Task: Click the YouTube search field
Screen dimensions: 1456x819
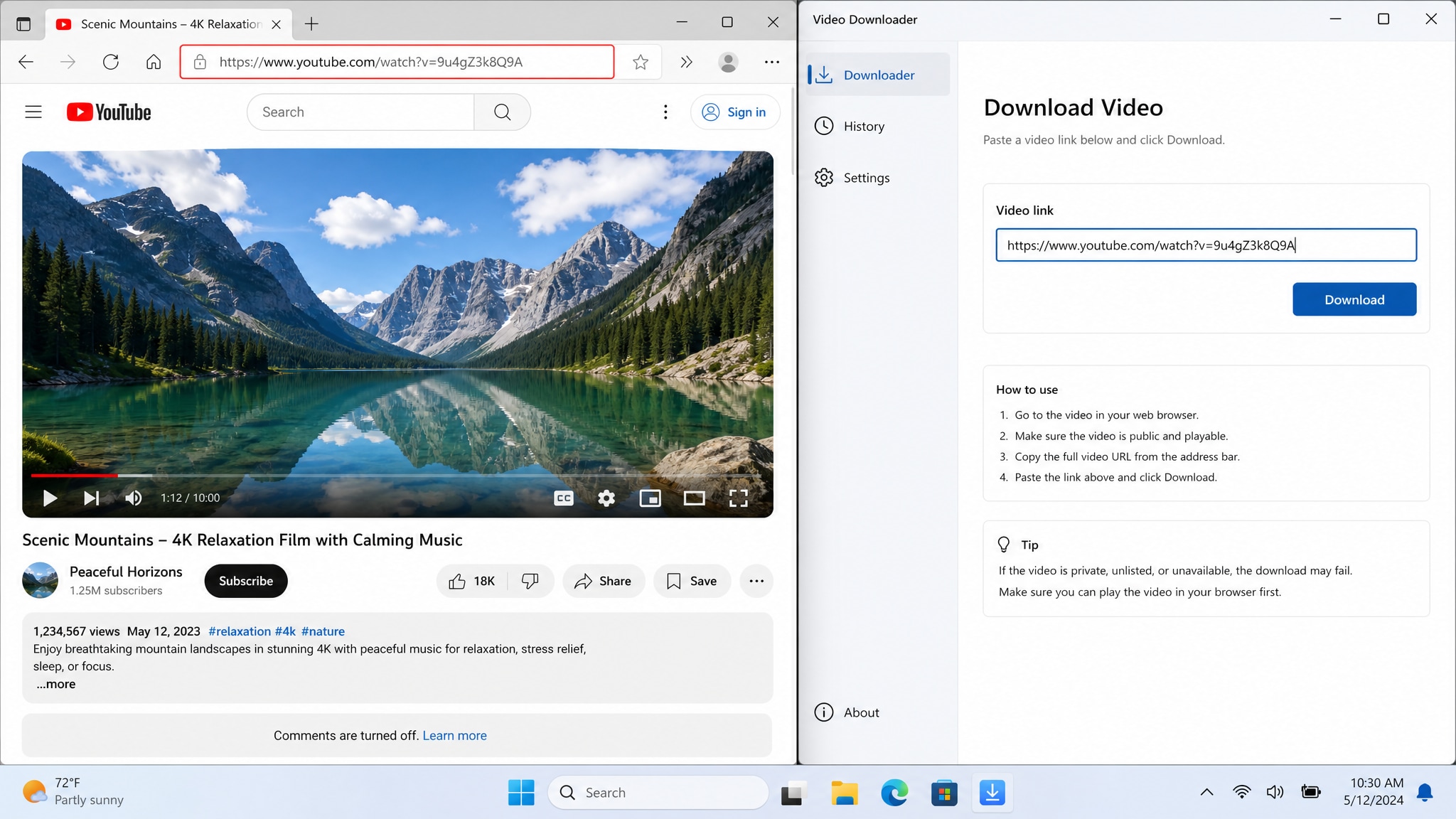Action: pos(360,112)
